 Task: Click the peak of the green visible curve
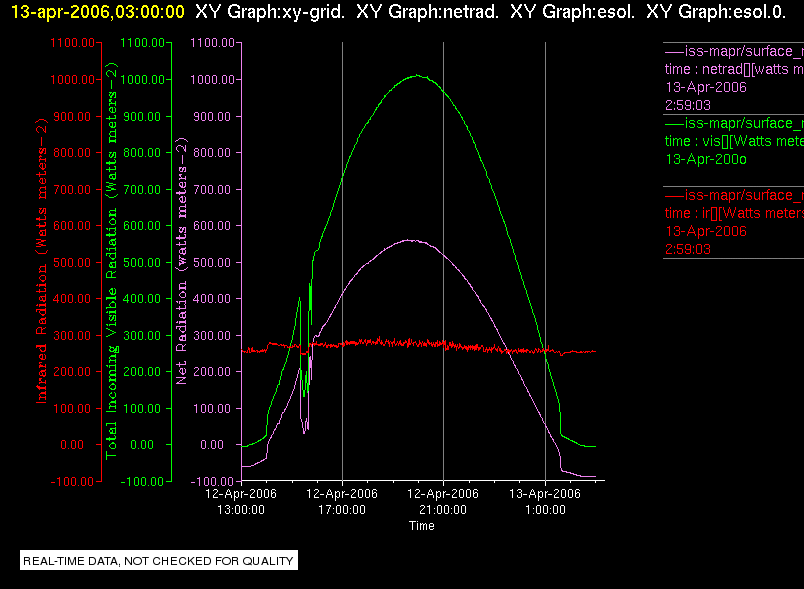click(x=417, y=75)
